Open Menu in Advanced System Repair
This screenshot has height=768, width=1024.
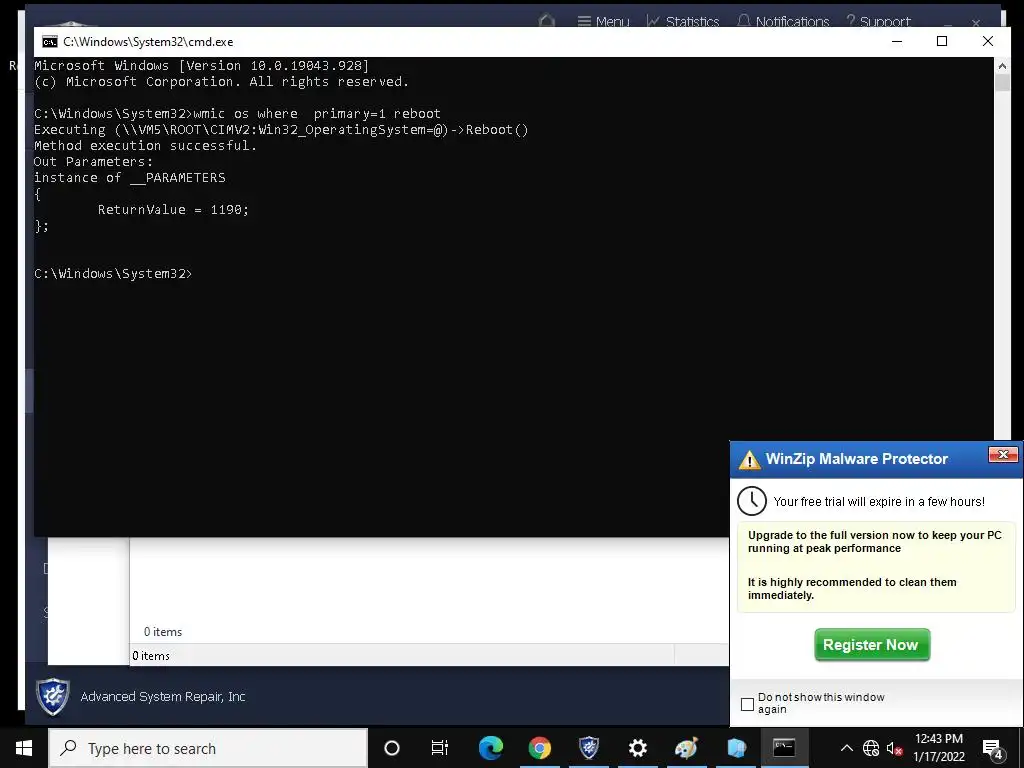pos(603,22)
